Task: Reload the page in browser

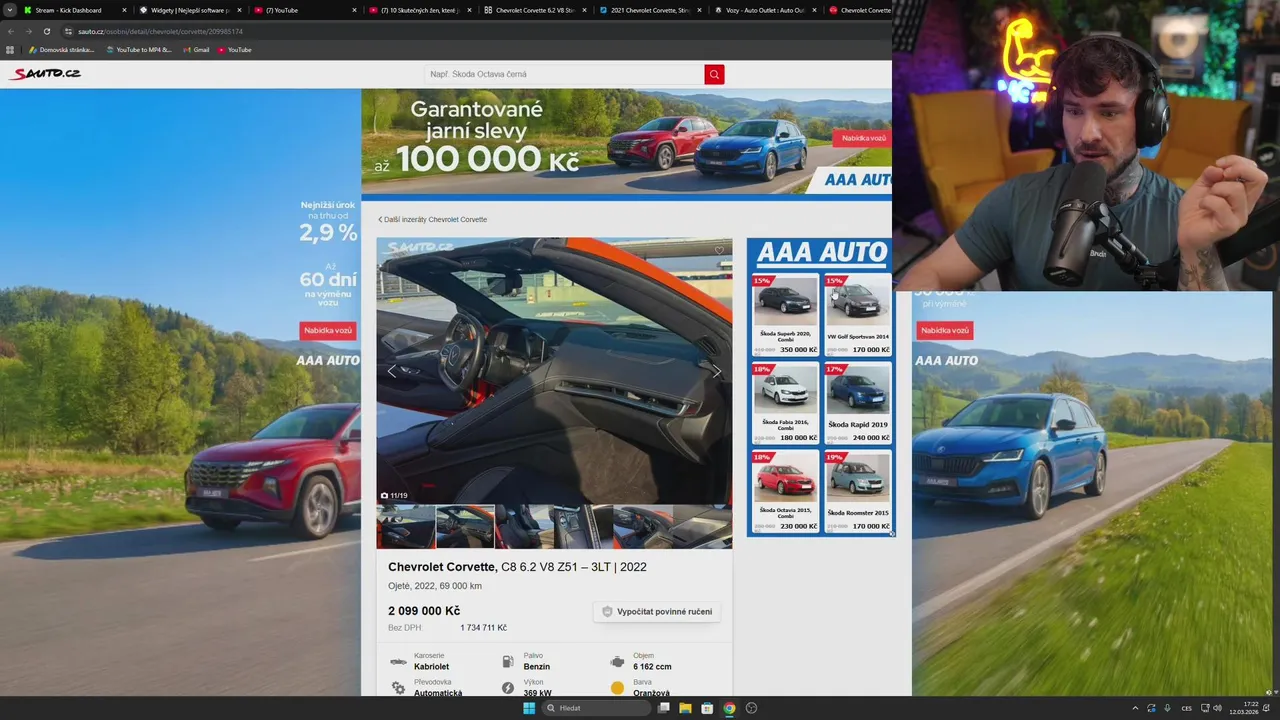Action: click(46, 31)
